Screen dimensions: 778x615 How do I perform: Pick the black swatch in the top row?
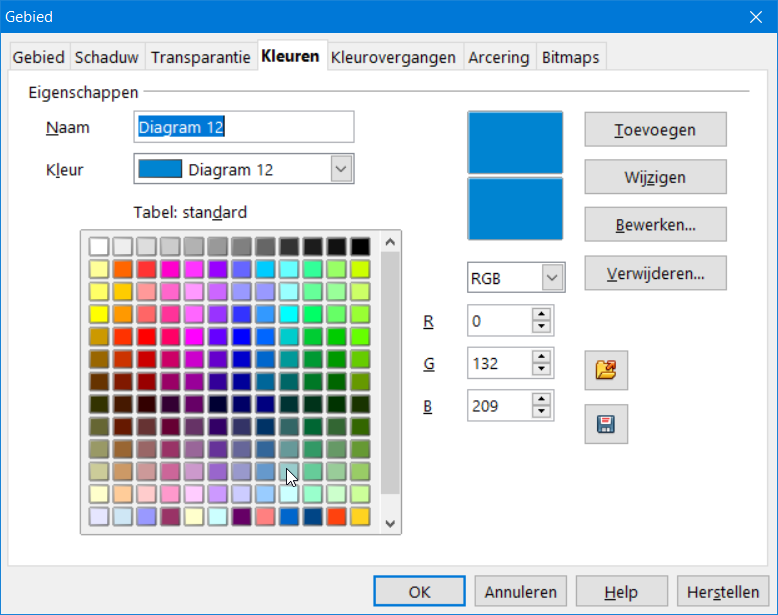coord(360,246)
